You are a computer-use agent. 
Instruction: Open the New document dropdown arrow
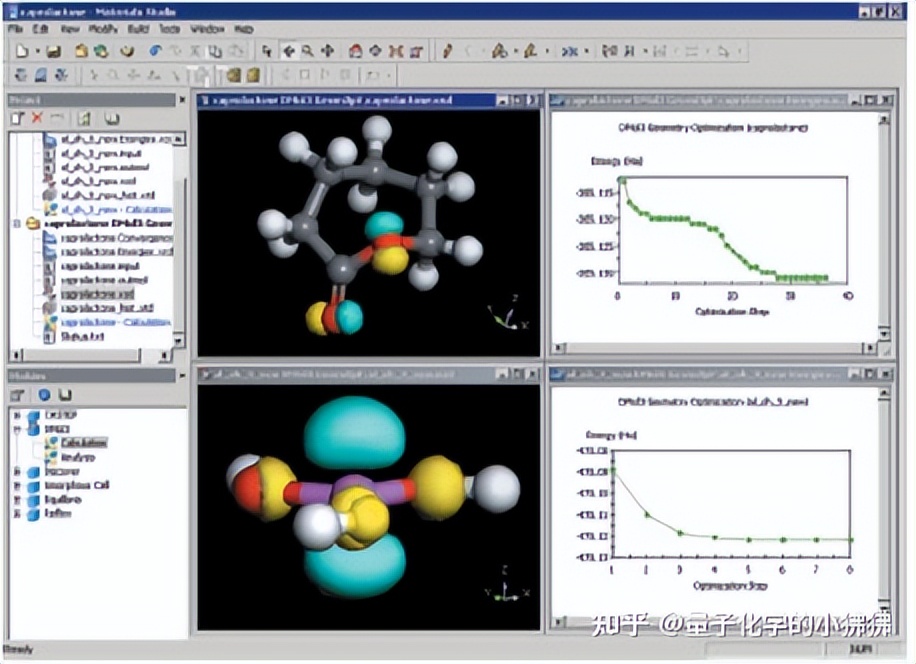click(x=37, y=50)
